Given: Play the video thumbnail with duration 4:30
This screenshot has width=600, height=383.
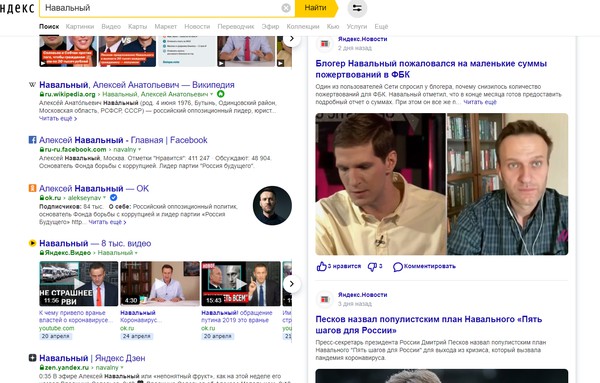Looking at the screenshot, I should tap(160, 284).
